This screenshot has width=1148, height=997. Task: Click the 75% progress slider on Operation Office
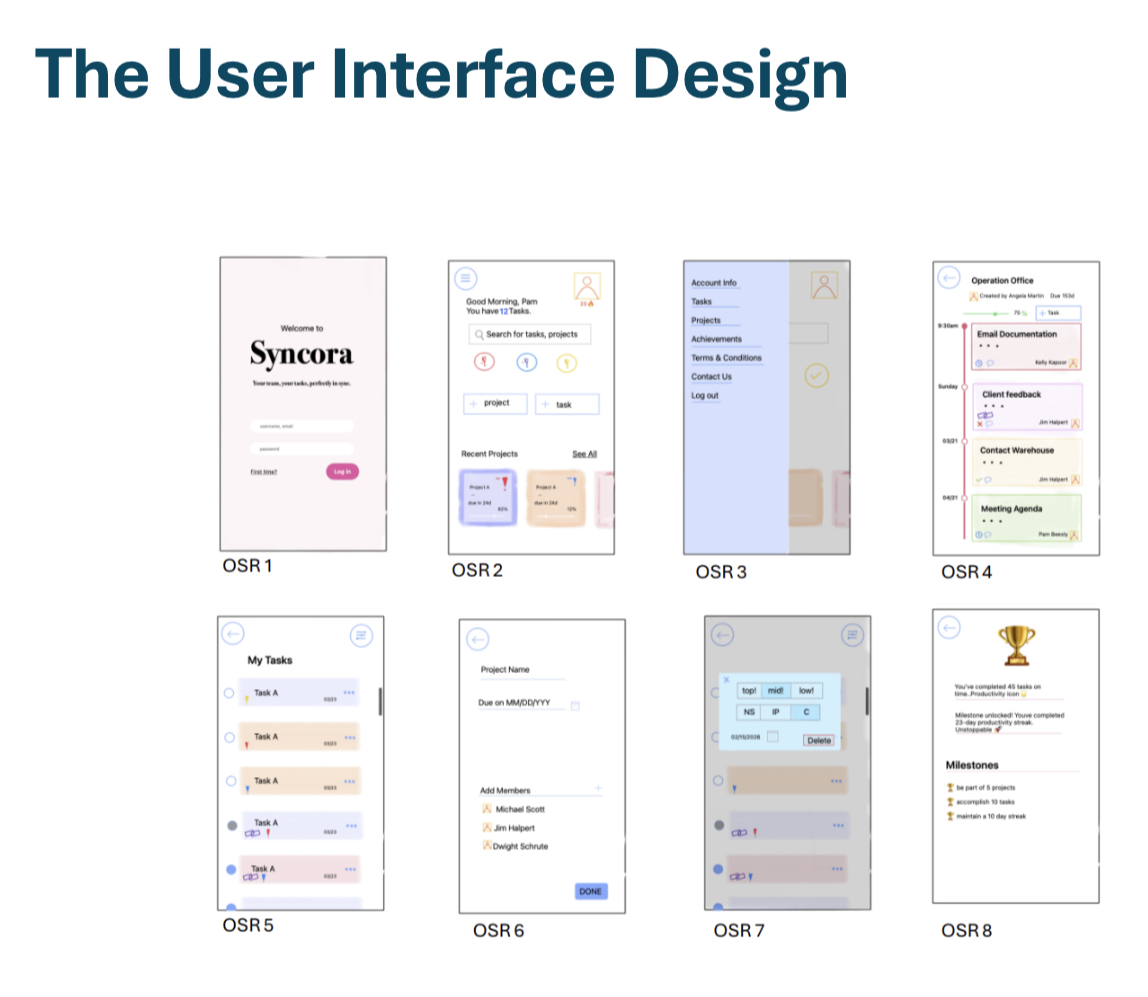pos(995,313)
